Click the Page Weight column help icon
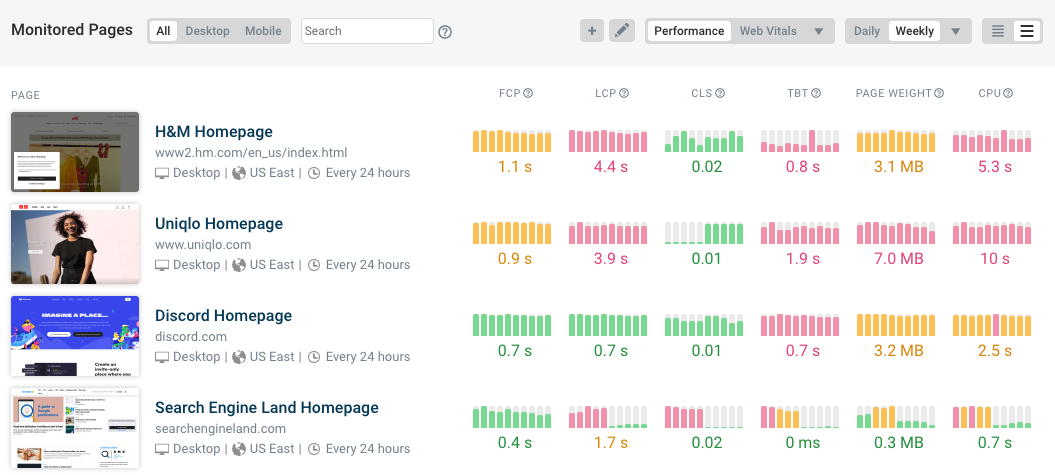This screenshot has width=1055, height=475. coord(939,94)
